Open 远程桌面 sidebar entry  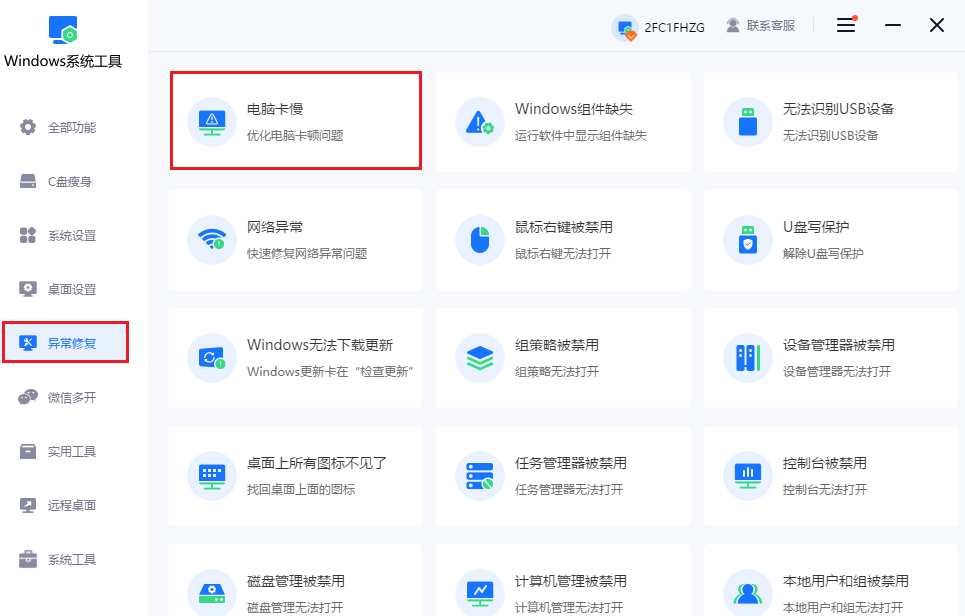(58, 505)
